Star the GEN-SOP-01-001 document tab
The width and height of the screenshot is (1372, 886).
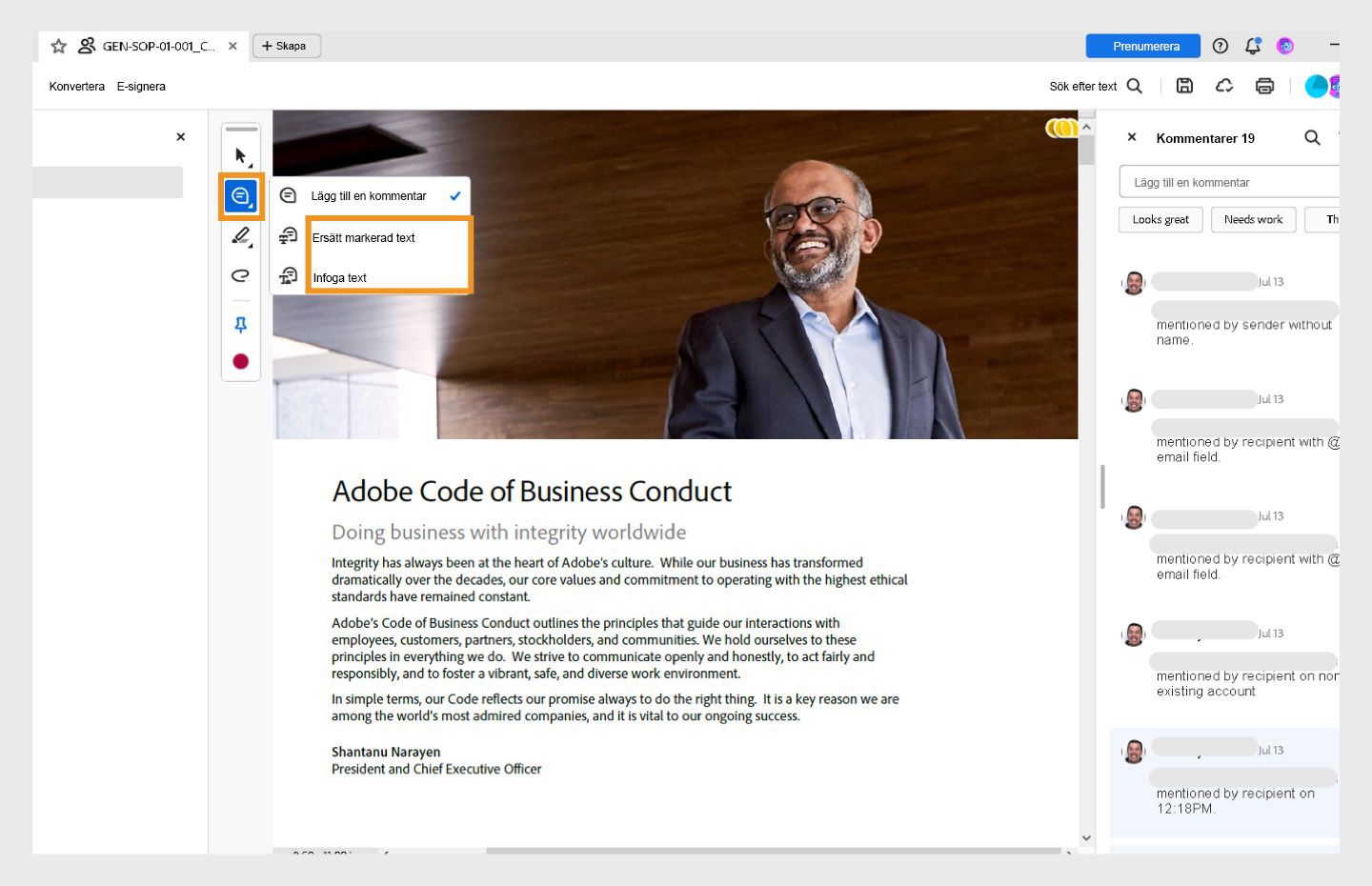point(58,46)
